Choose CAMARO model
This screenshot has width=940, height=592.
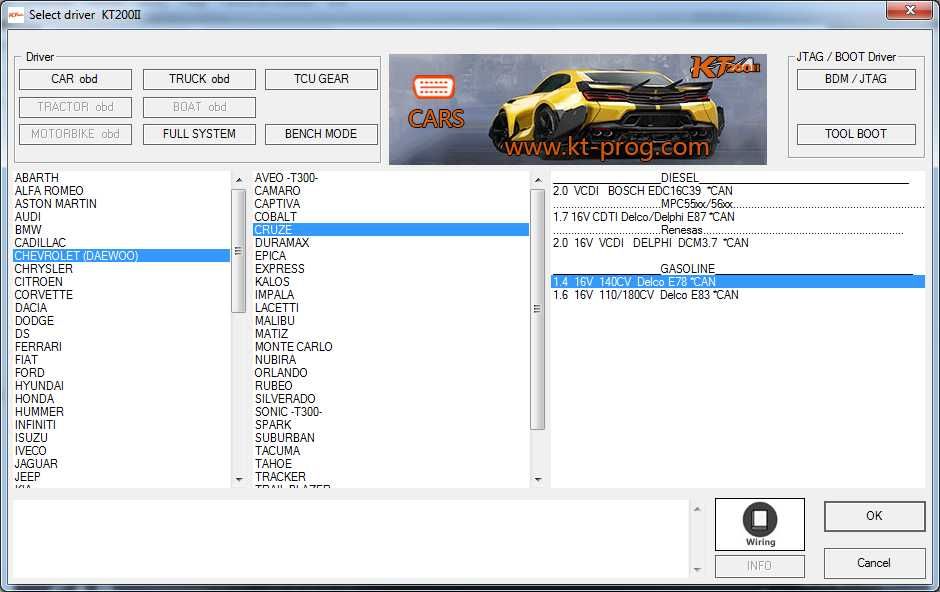391,191
